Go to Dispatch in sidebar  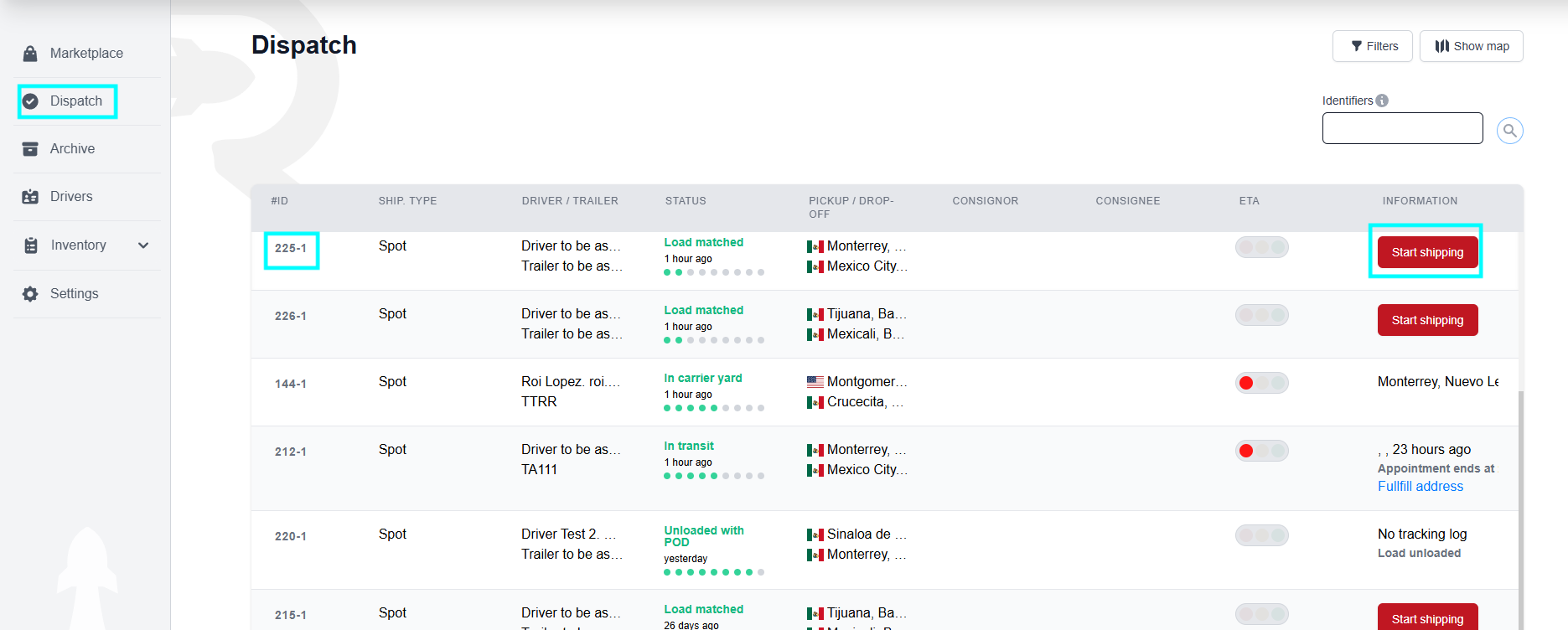(x=76, y=101)
